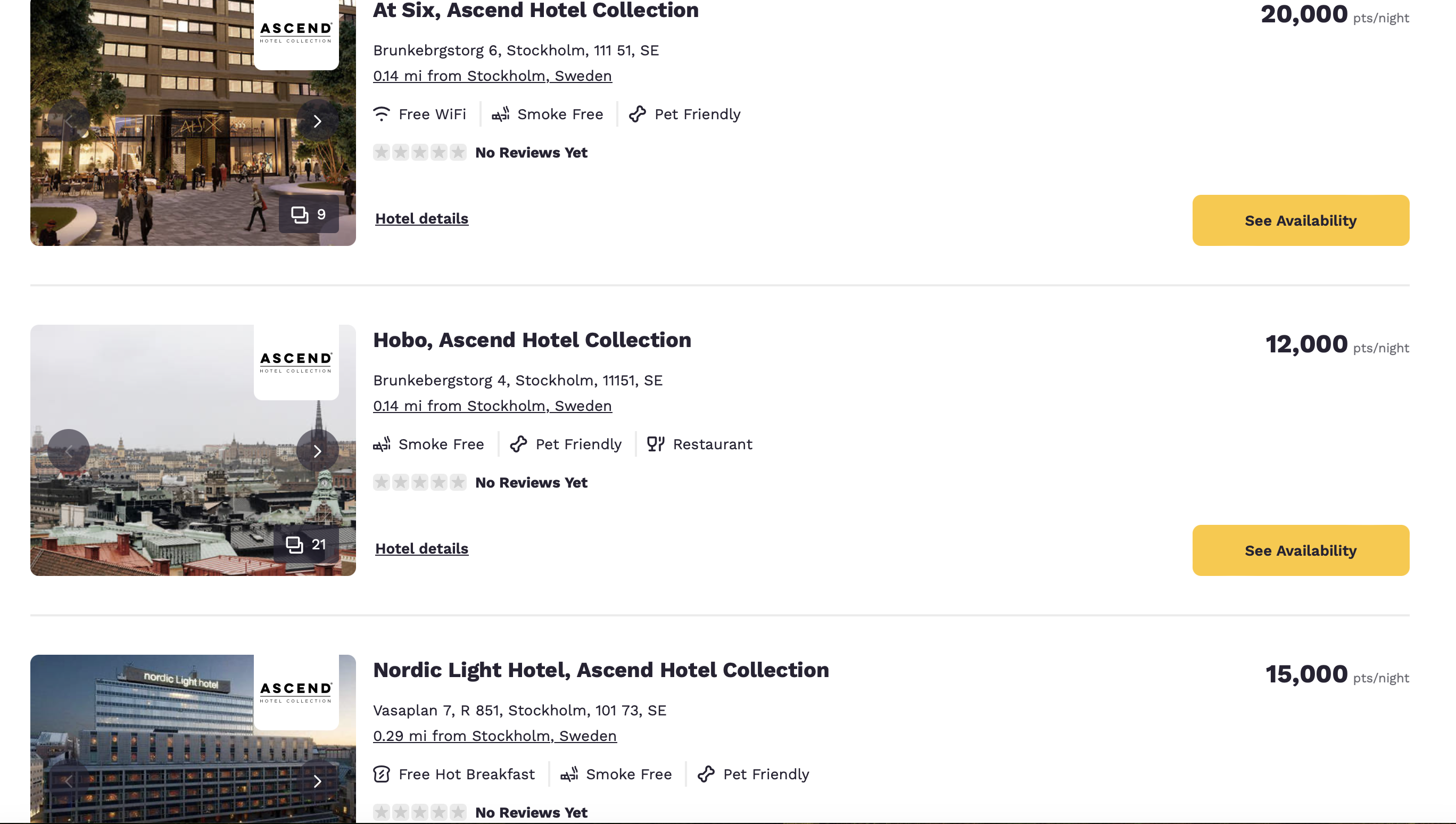Open the 9-photo gallery for At Six

coord(309,215)
